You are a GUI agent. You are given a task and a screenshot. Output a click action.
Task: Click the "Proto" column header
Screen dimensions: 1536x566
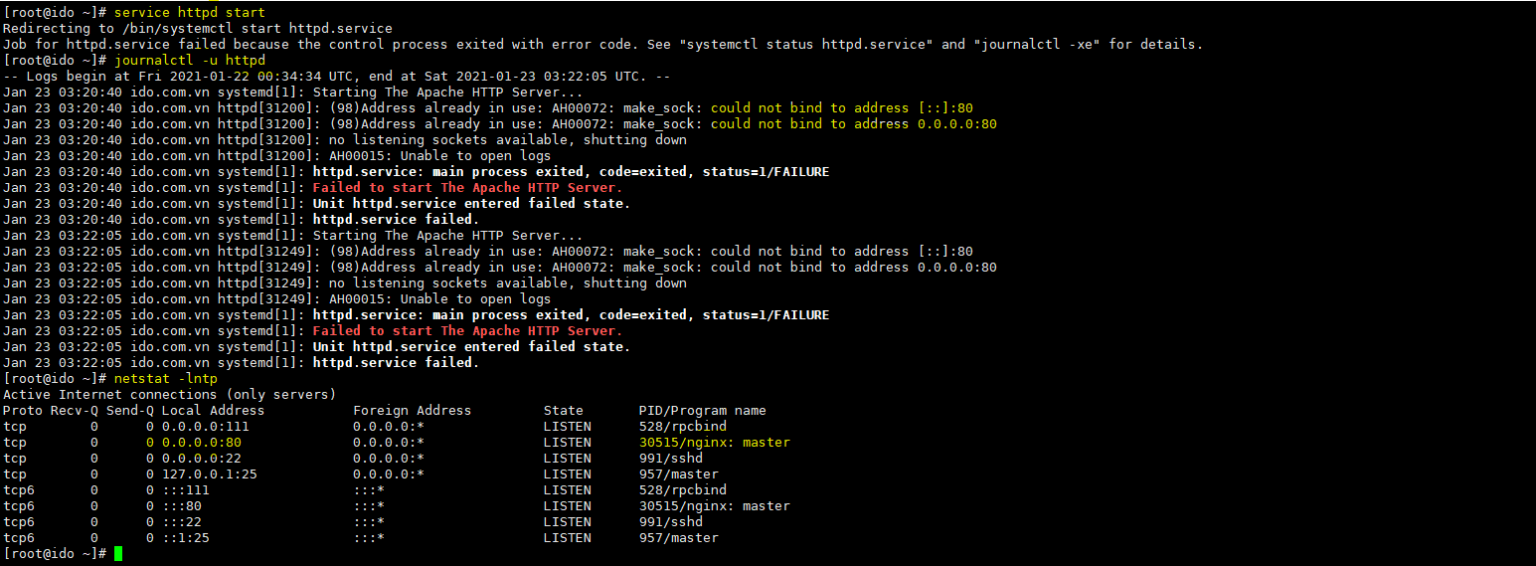tap(22, 411)
